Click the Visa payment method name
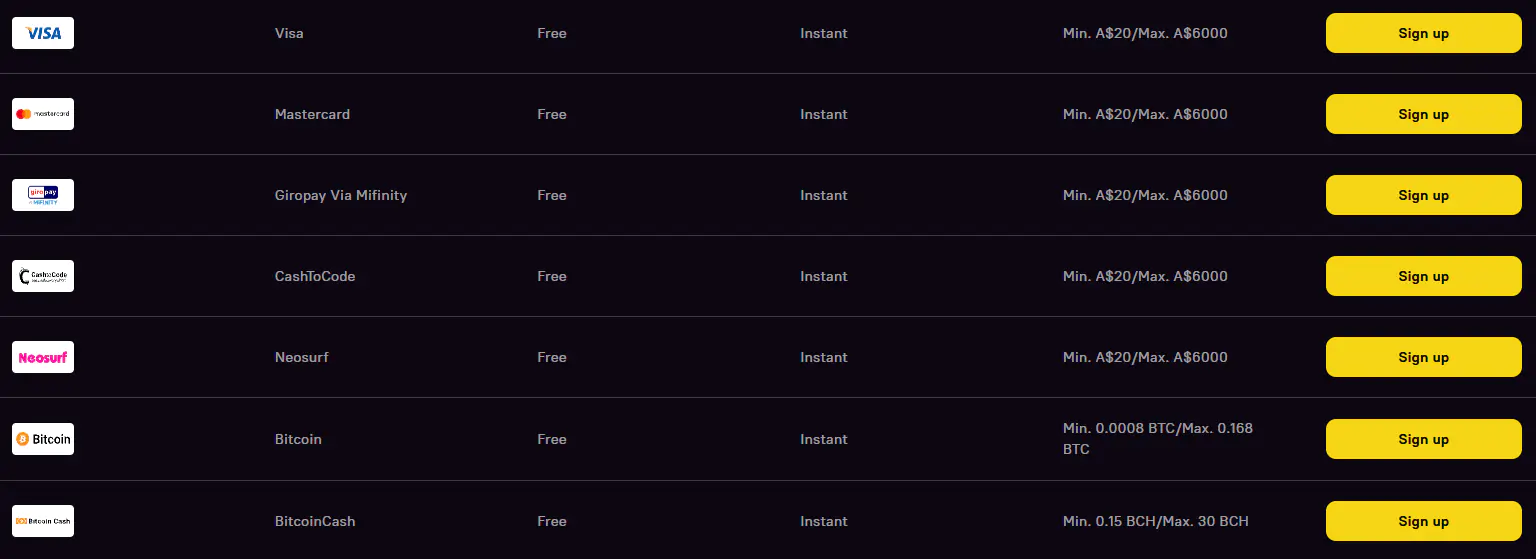The image size is (1536, 559). (x=289, y=33)
